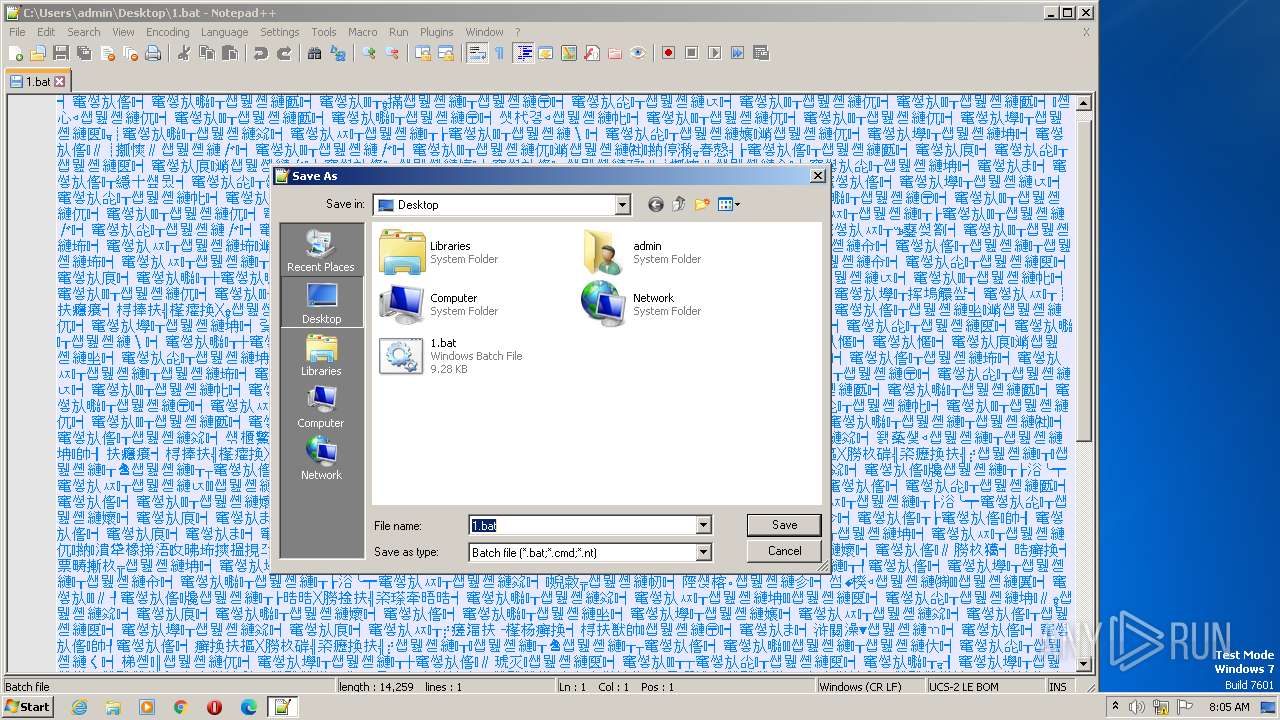Viewport: 1280px width, 720px height.
Task: Toggle the indent guide toolbar button
Action: coord(523,53)
